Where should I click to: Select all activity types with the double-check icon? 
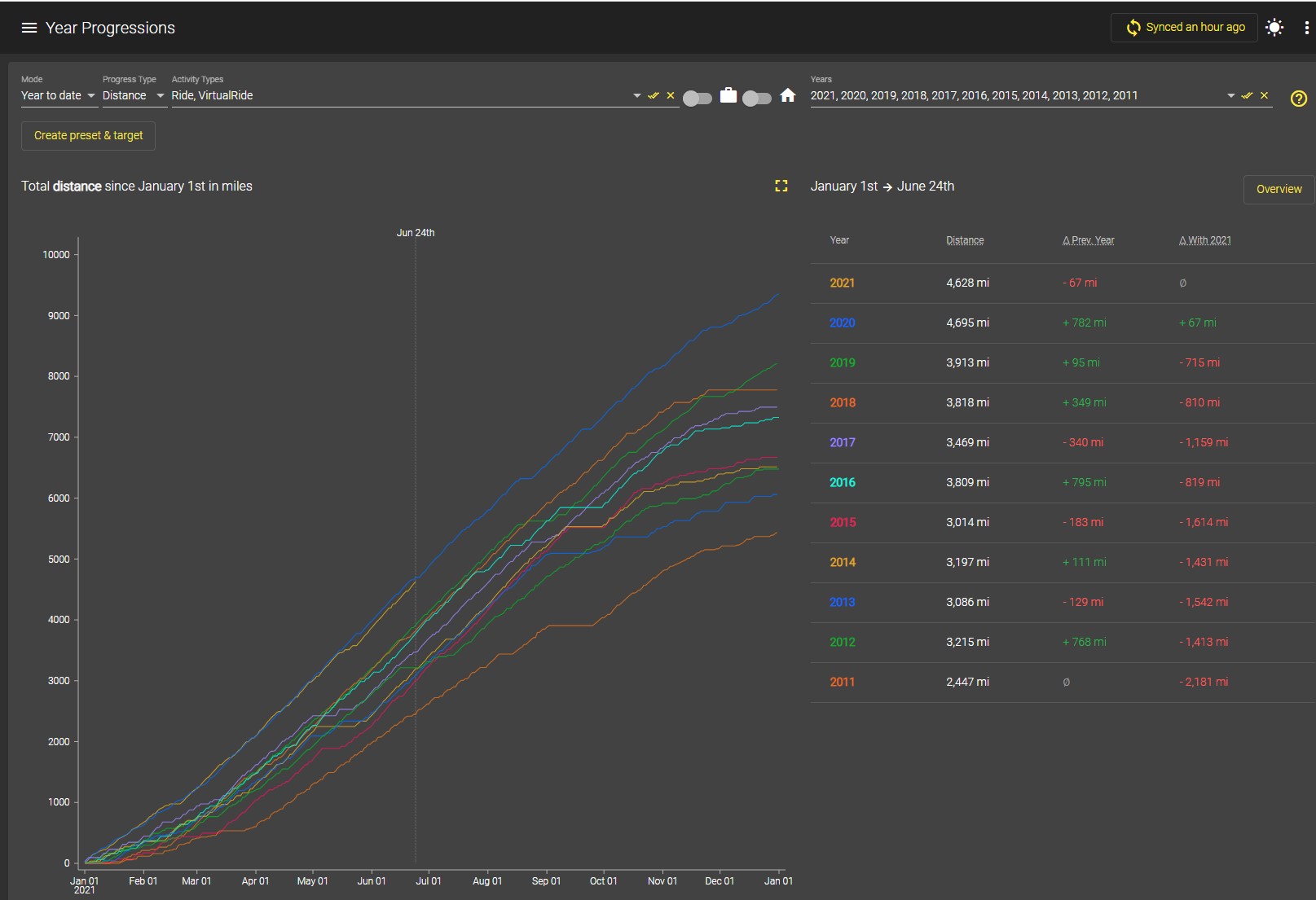(654, 95)
